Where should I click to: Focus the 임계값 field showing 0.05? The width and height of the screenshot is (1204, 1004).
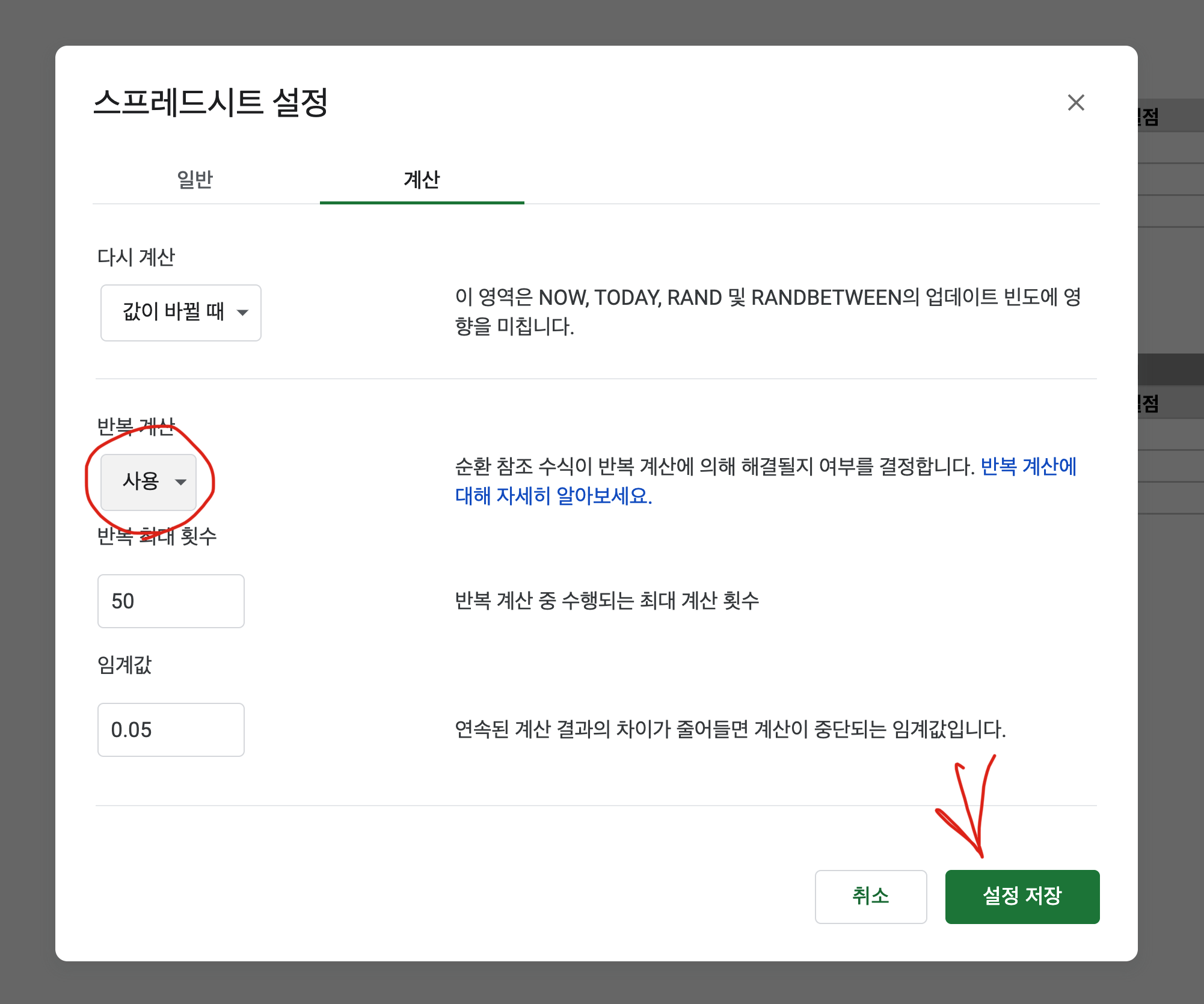[171, 730]
